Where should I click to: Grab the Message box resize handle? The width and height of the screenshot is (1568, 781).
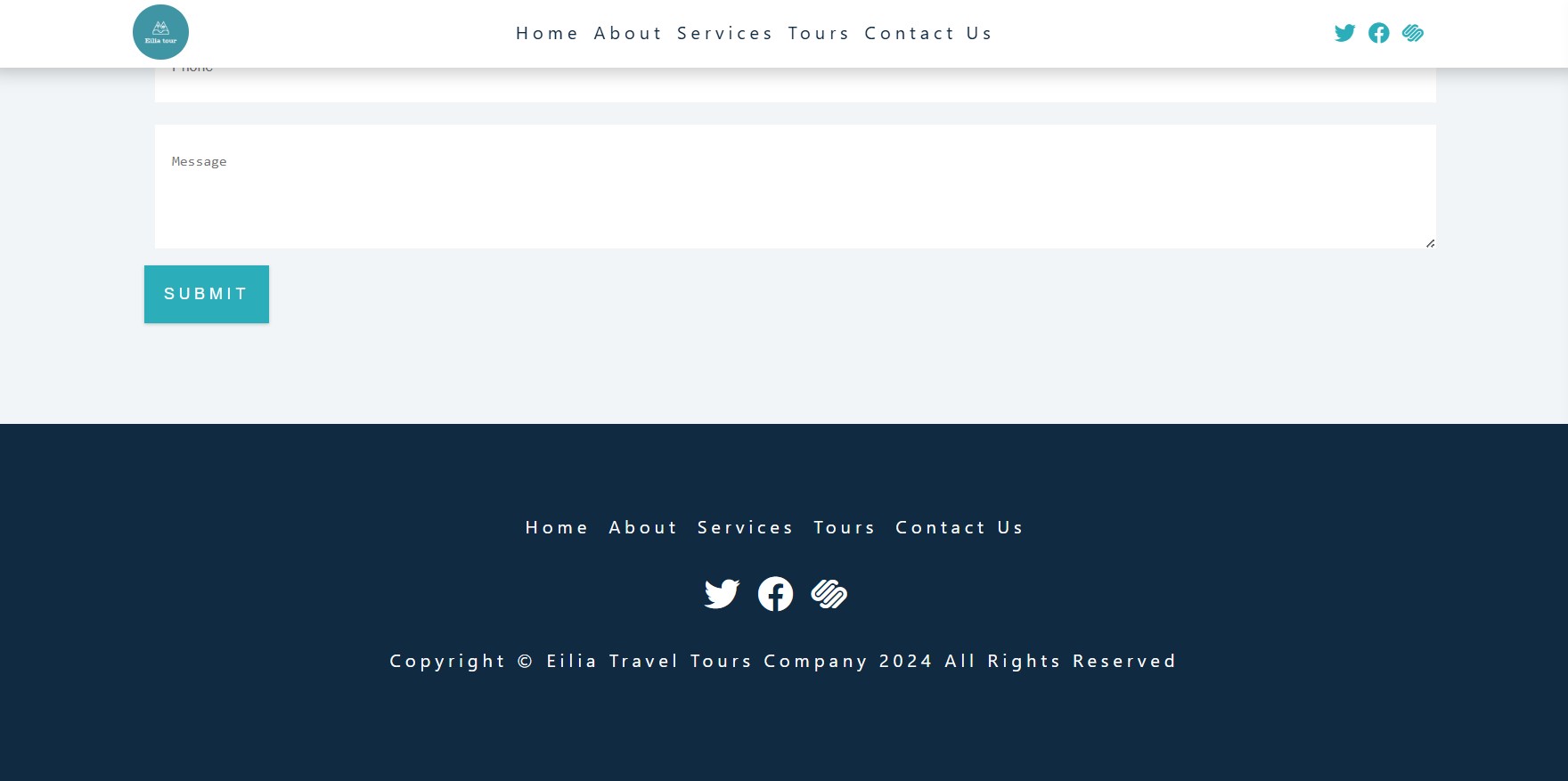click(1430, 243)
